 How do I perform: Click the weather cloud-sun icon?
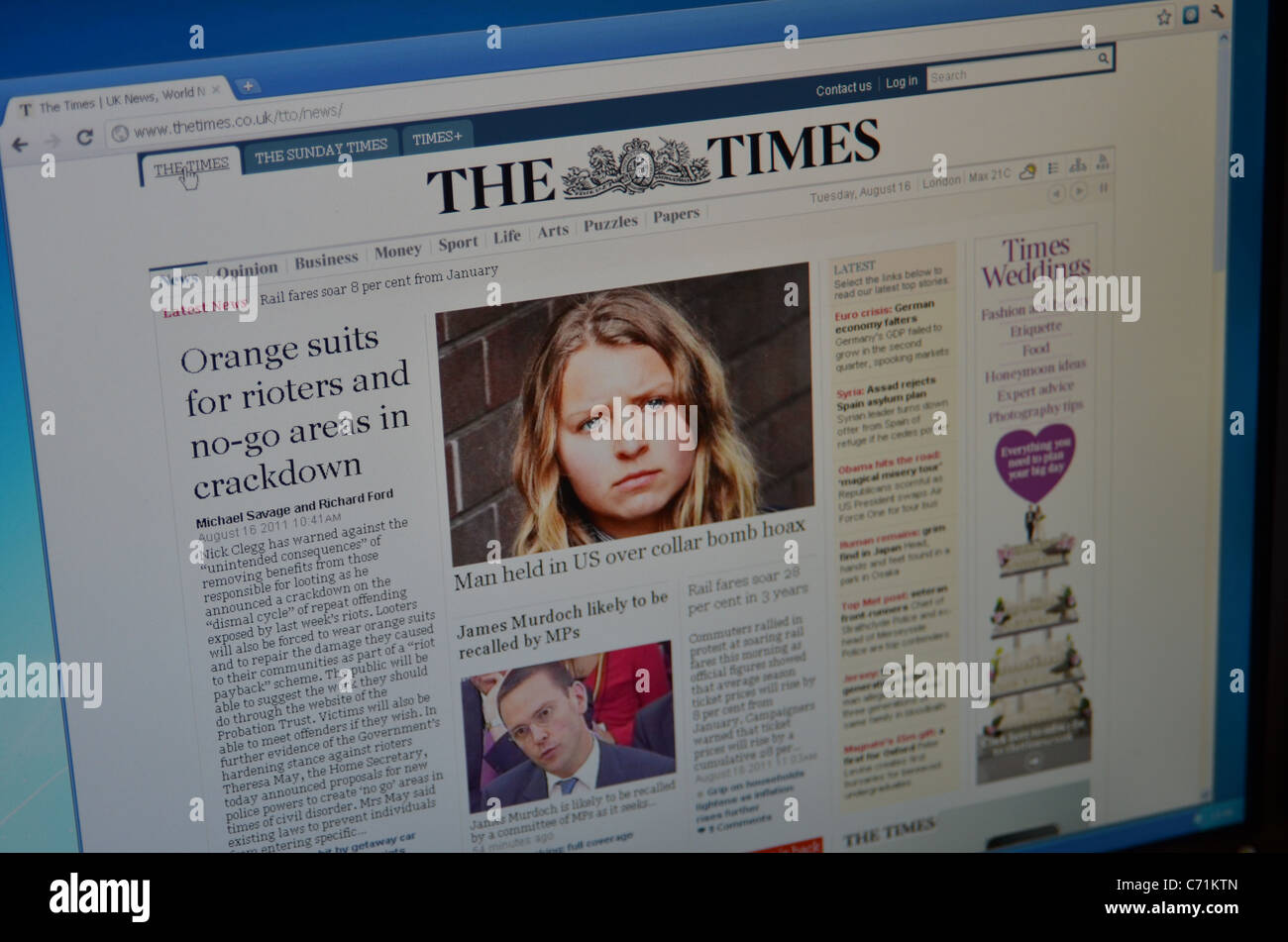click(x=1027, y=171)
